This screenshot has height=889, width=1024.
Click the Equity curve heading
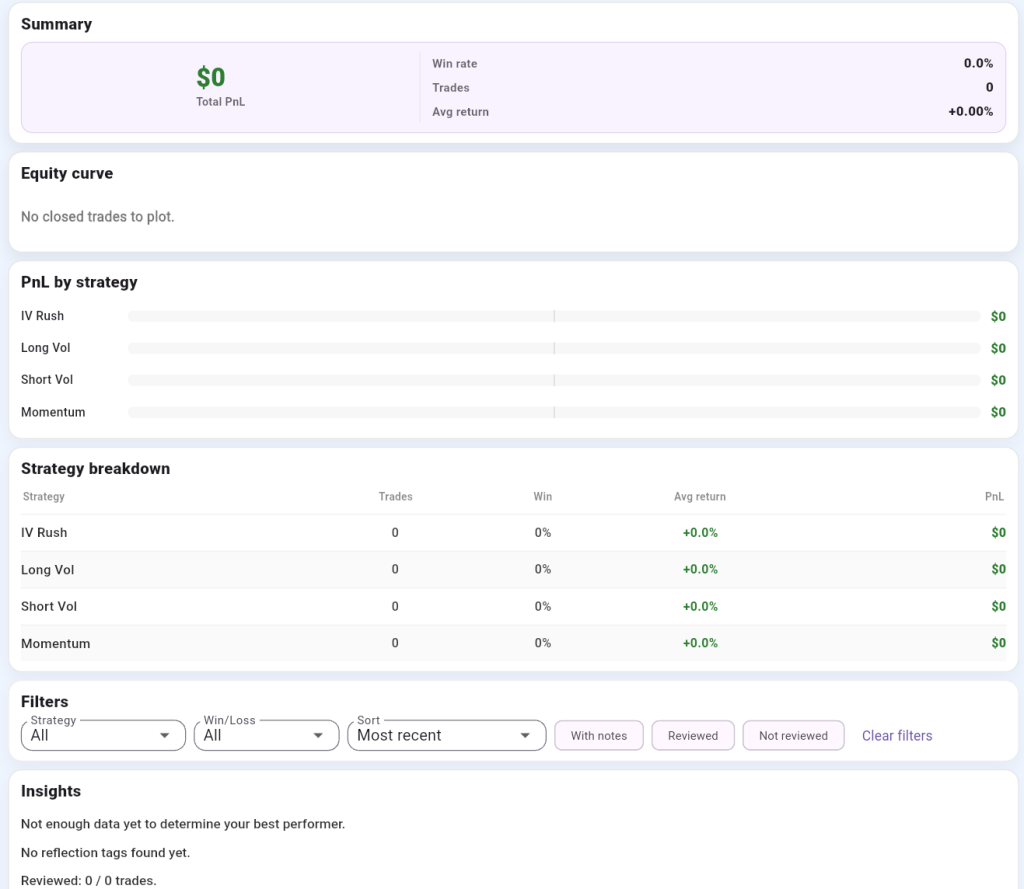pyautogui.click(x=67, y=173)
